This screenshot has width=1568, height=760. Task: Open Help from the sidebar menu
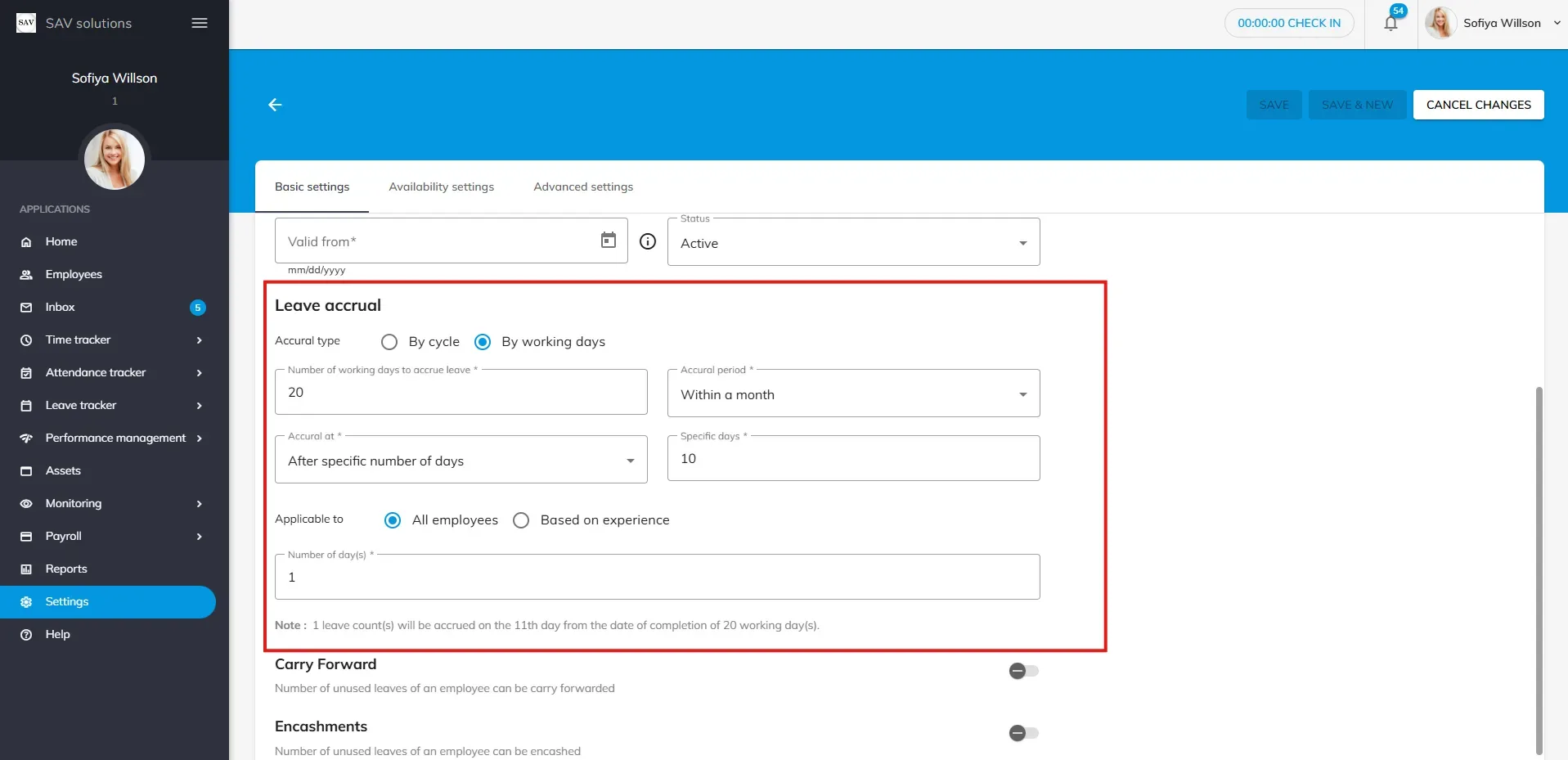(x=108, y=635)
